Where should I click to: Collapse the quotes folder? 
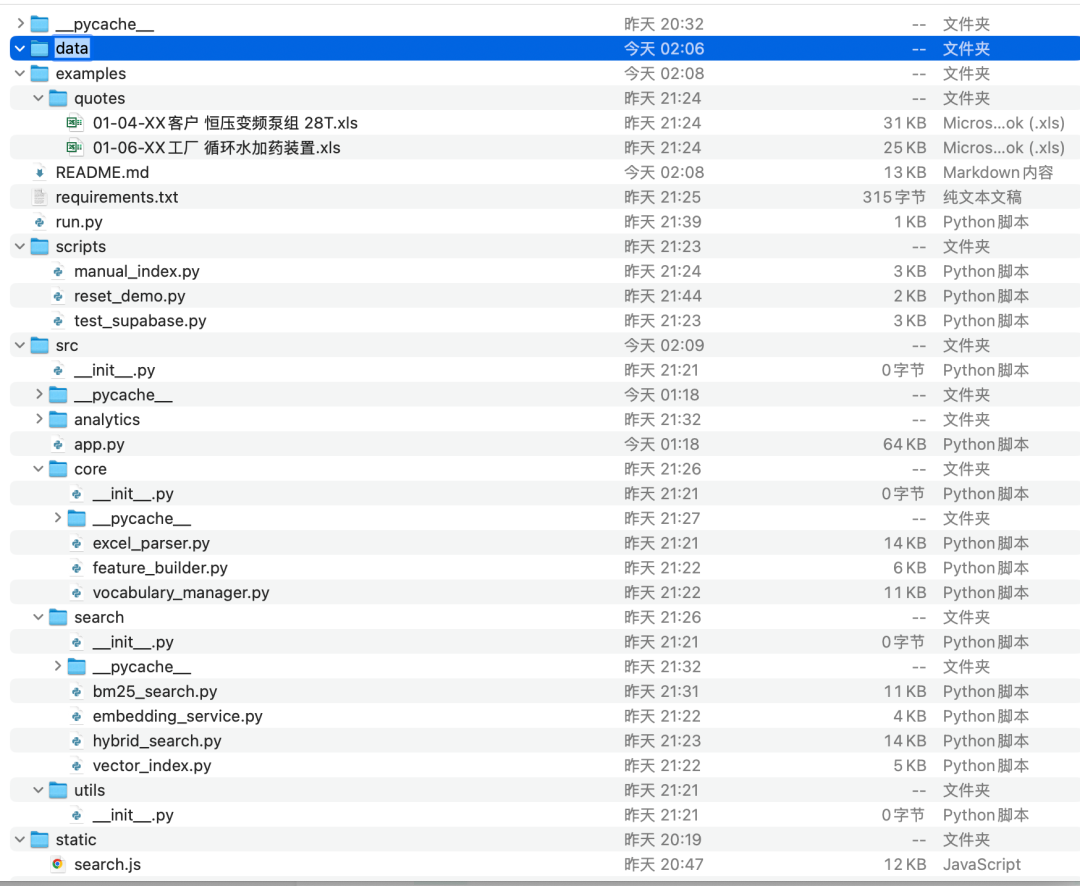pos(39,98)
